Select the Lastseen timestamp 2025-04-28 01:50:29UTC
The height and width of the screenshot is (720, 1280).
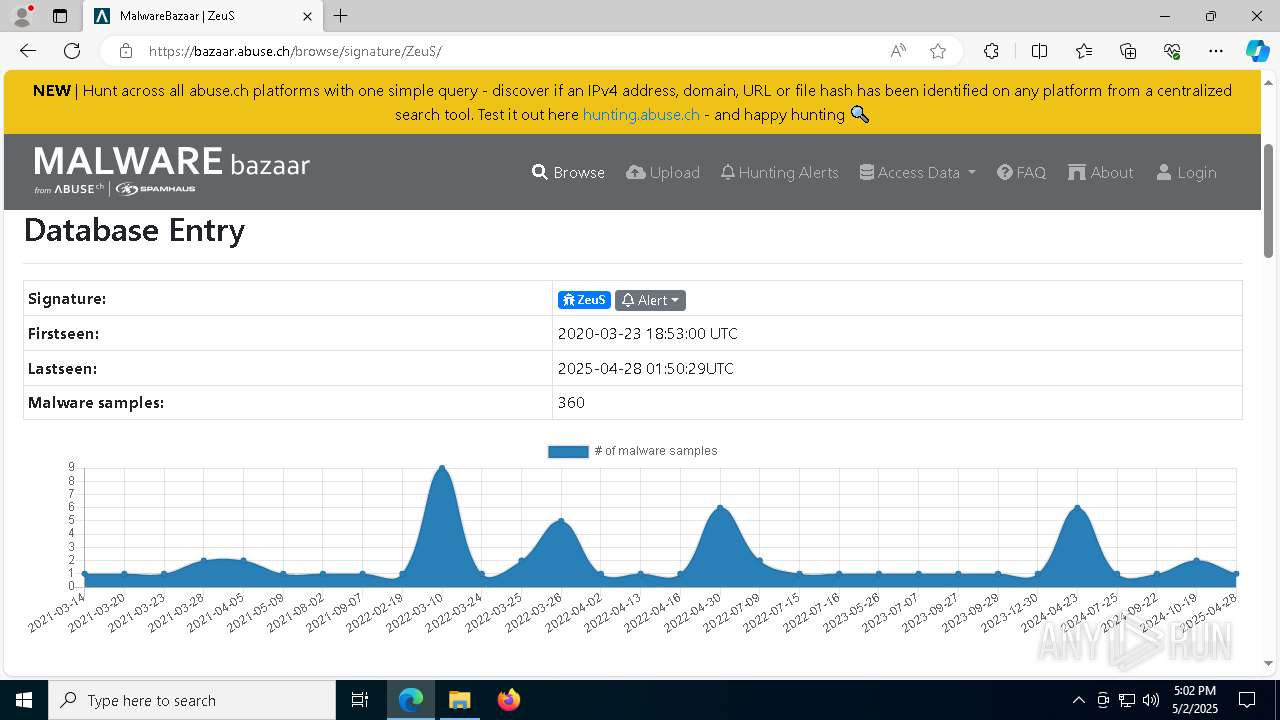click(x=646, y=369)
